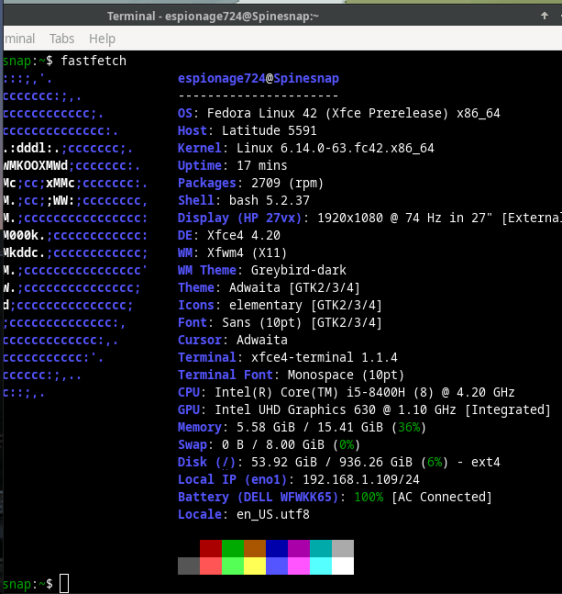Click the magenta color block
562x594 pixels.
click(x=299, y=566)
